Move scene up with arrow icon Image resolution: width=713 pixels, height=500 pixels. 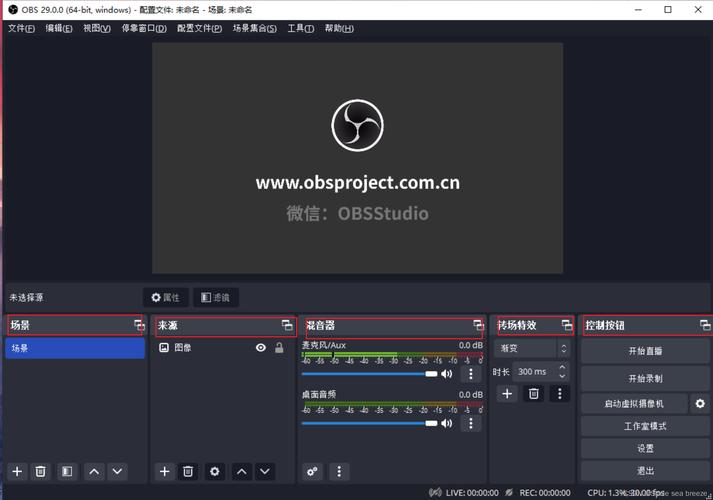tap(94, 471)
